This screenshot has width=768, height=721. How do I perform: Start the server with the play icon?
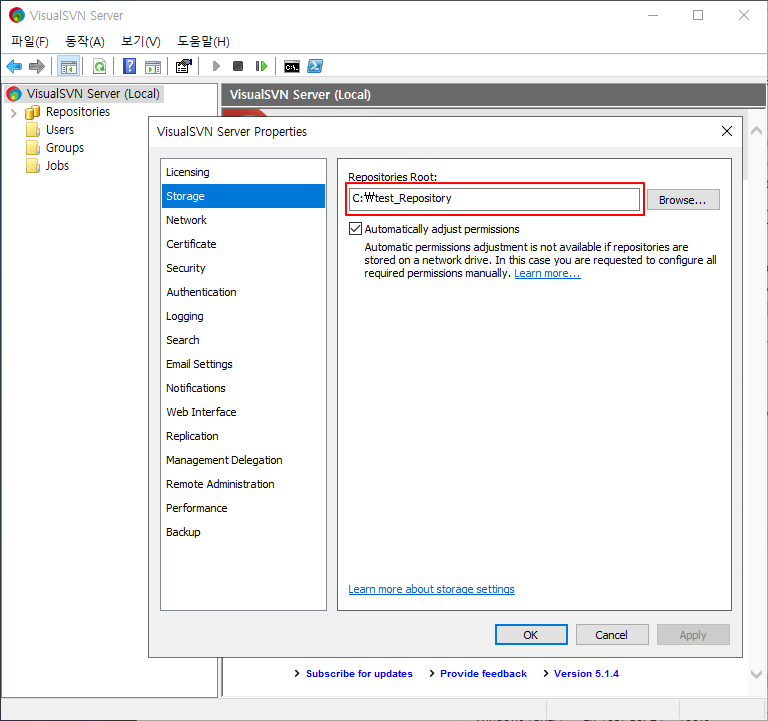(x=216, y=66)
